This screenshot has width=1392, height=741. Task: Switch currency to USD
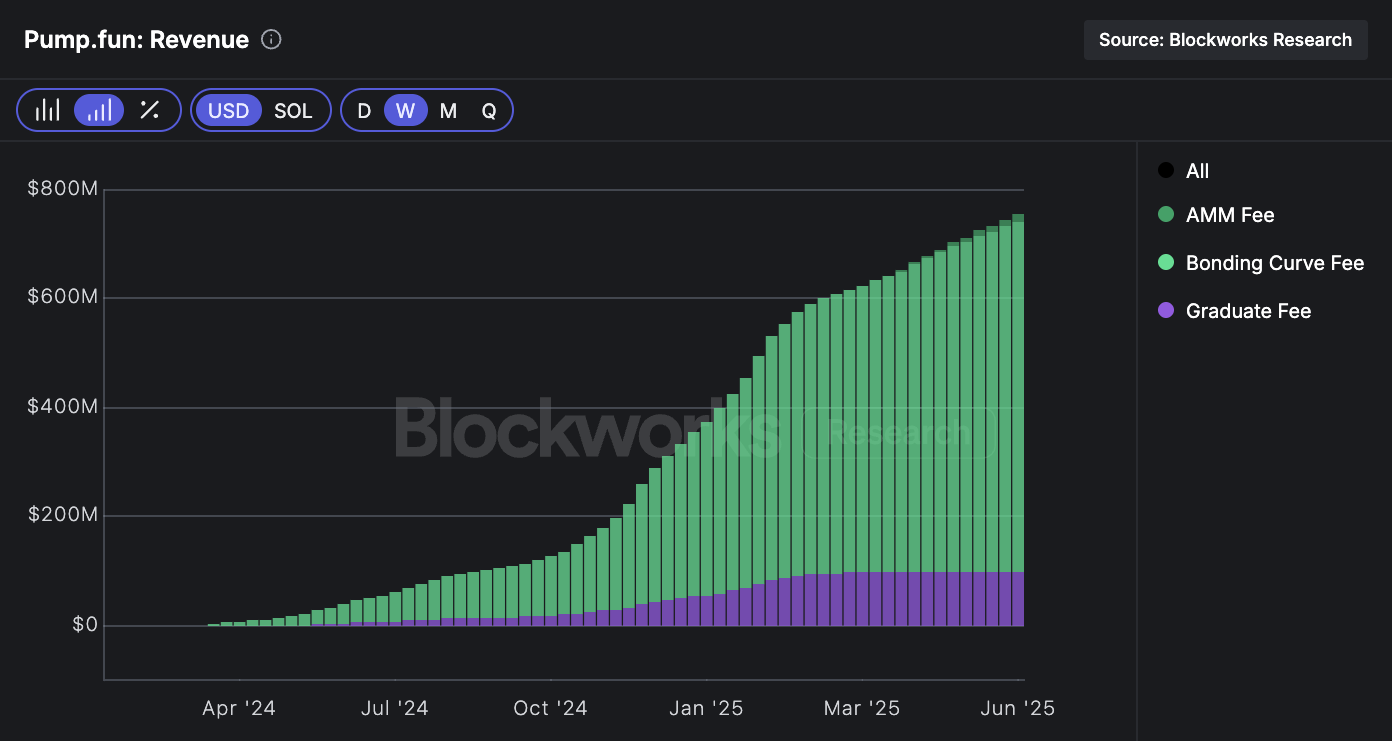pyautogui.click(x=228, y=110)
